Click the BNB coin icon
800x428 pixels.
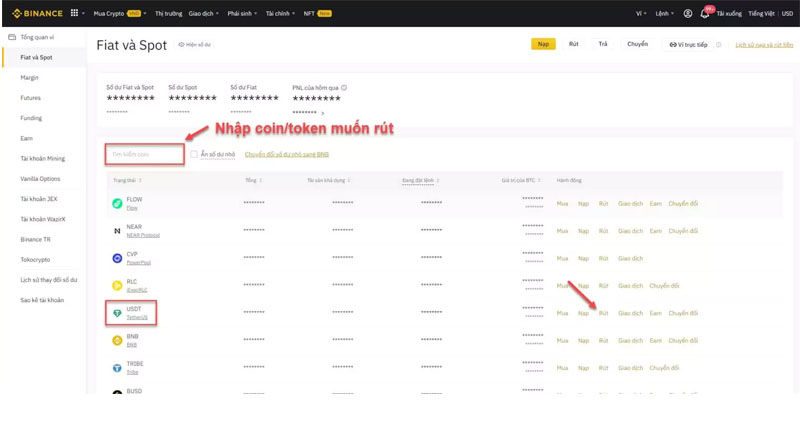[117, 340]
